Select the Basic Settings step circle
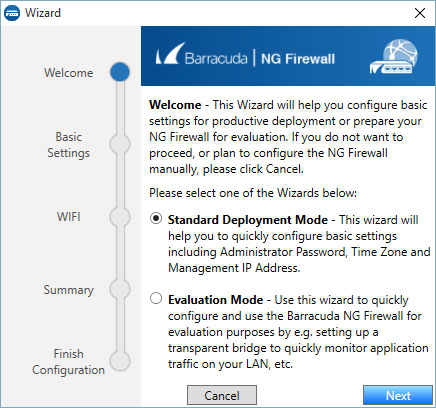436x408 pixels. pyautogui.click(x=120, y=144)
